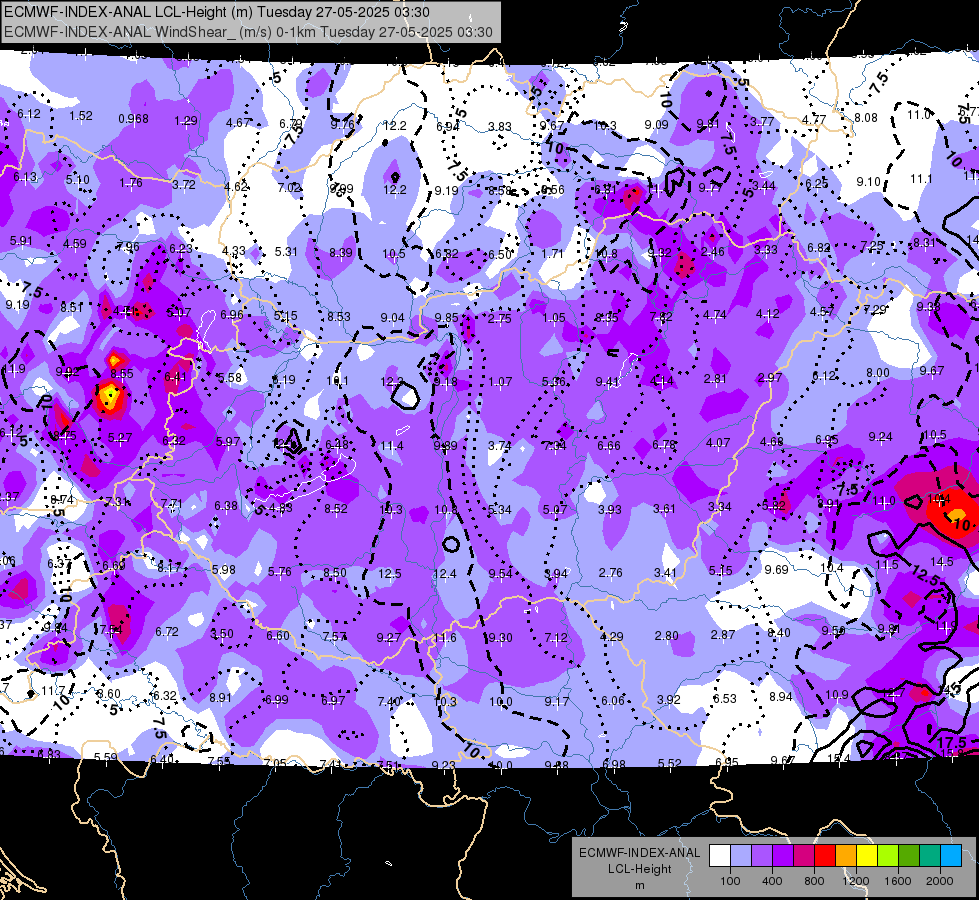979x900 pixels.
Task: Select the grid value 2.87
Action: coord(722,635)
